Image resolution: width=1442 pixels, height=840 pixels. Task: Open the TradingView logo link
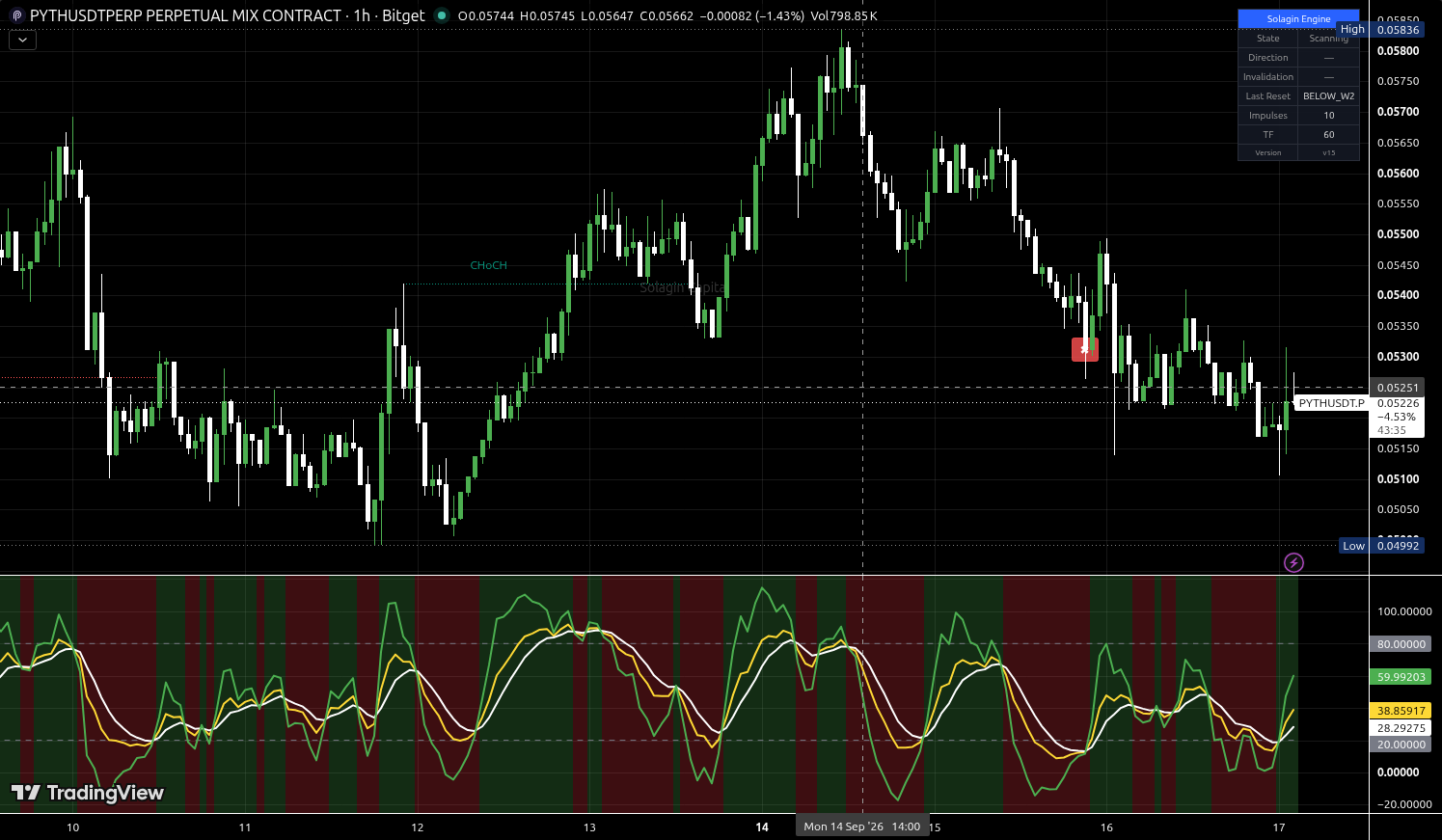(x=87, y=793)
